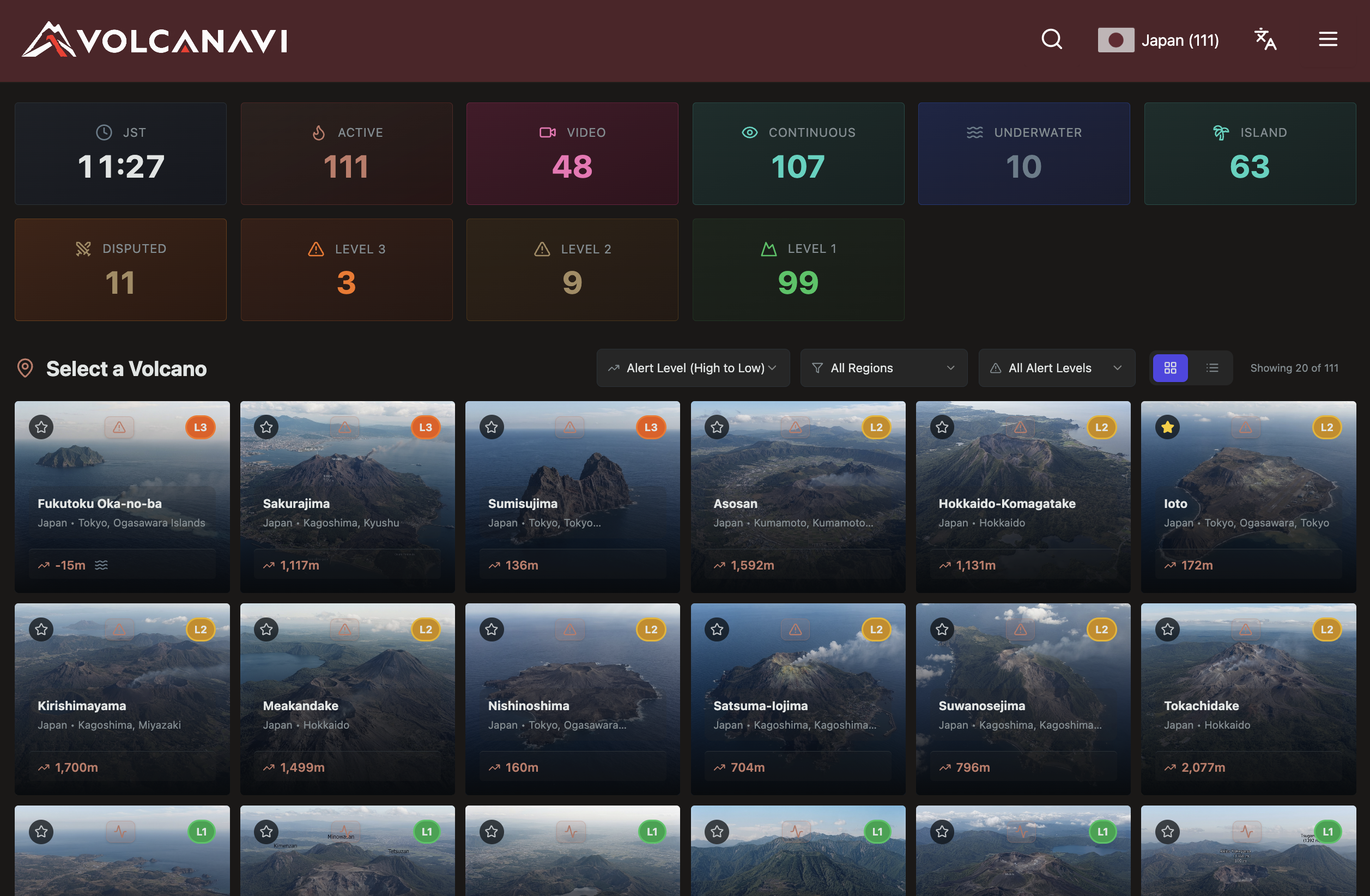
Task: Click L2 badge on Ioto card
Action: click(1327, 427)
